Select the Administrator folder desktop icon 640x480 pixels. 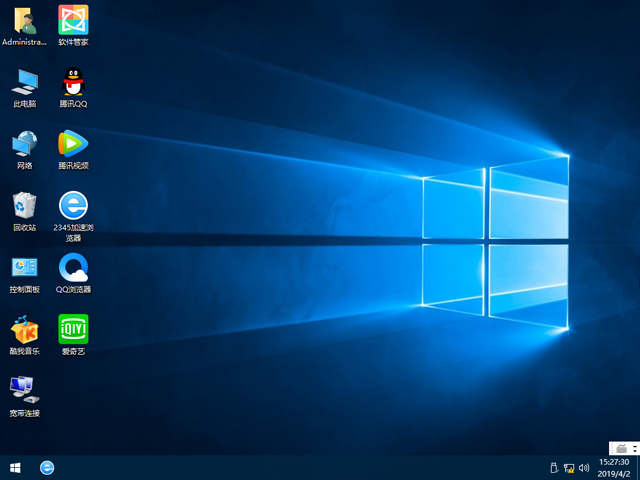(x=24, y=21)
